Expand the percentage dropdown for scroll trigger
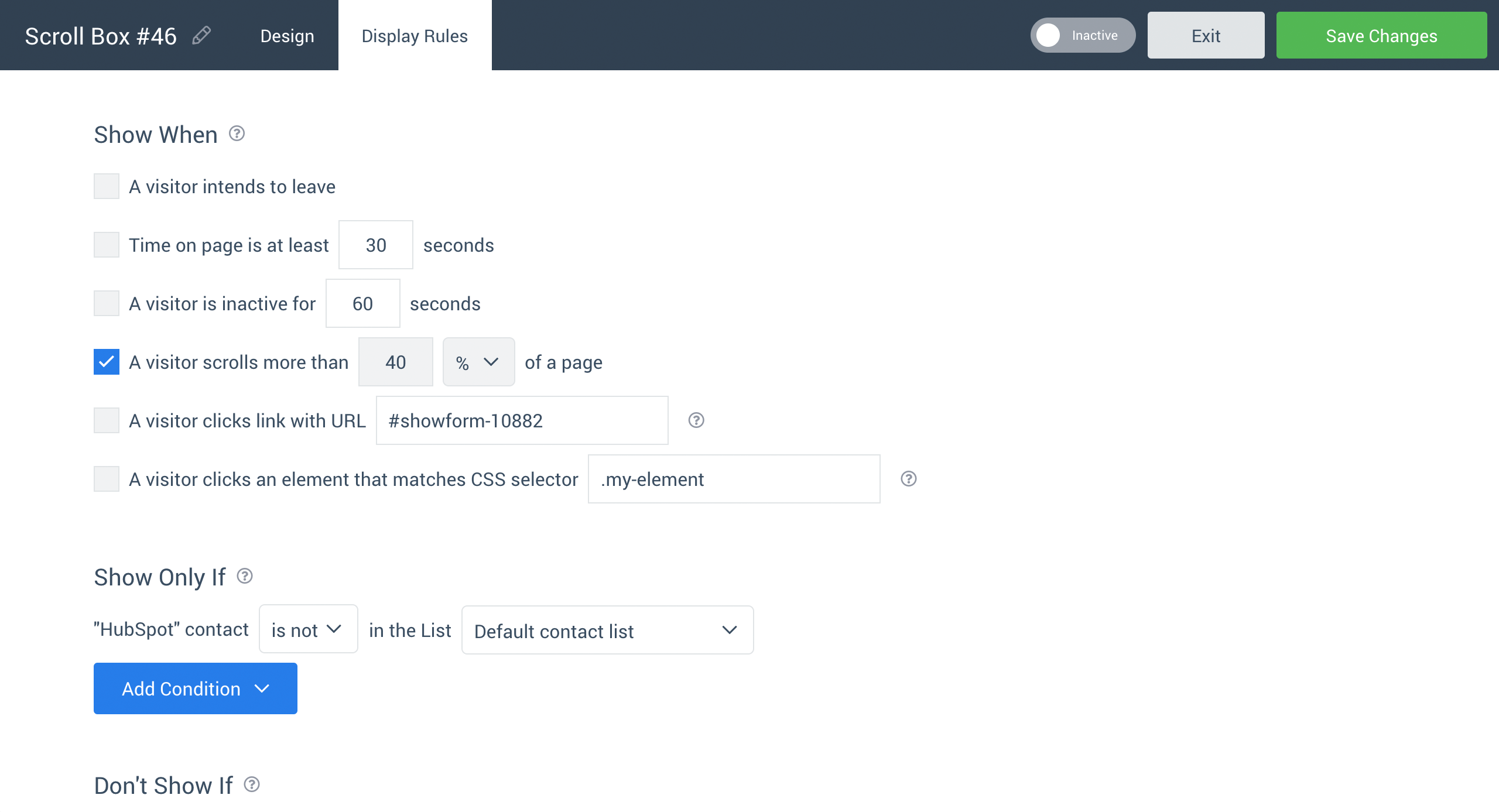The width and height of the screenshot is (1499, 812). (475, 362)
